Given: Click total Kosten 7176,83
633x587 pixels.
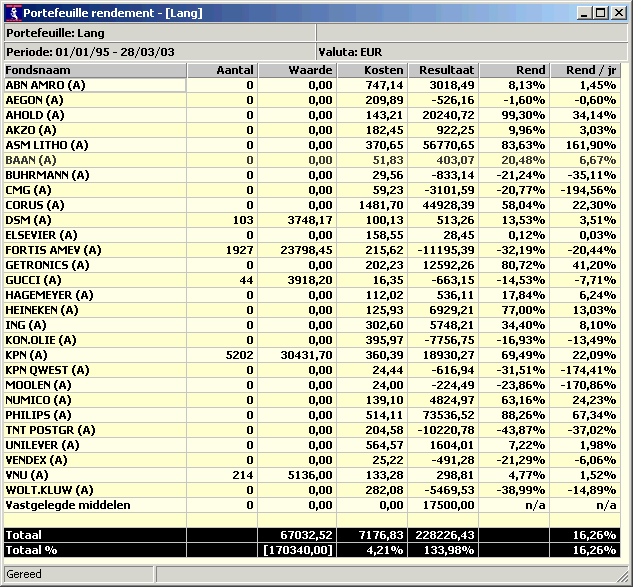Looking at the screenshot, I should point(381,535).
